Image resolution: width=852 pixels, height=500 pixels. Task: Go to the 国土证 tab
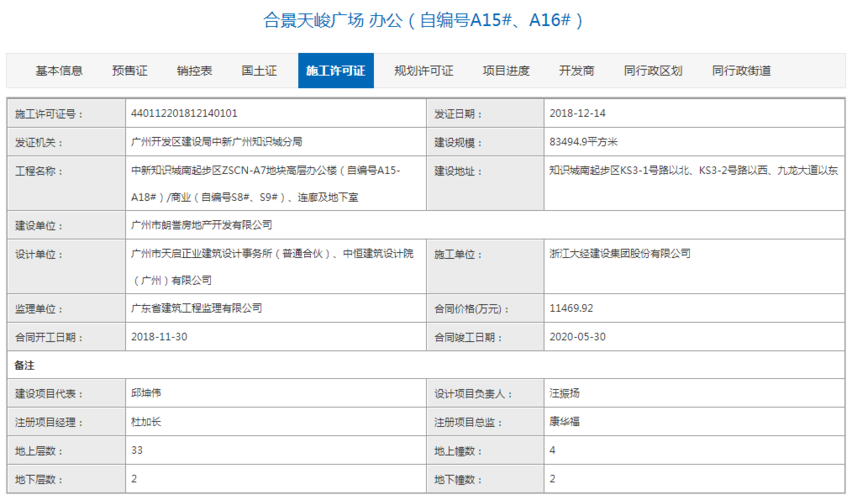(x=259, y=71)
